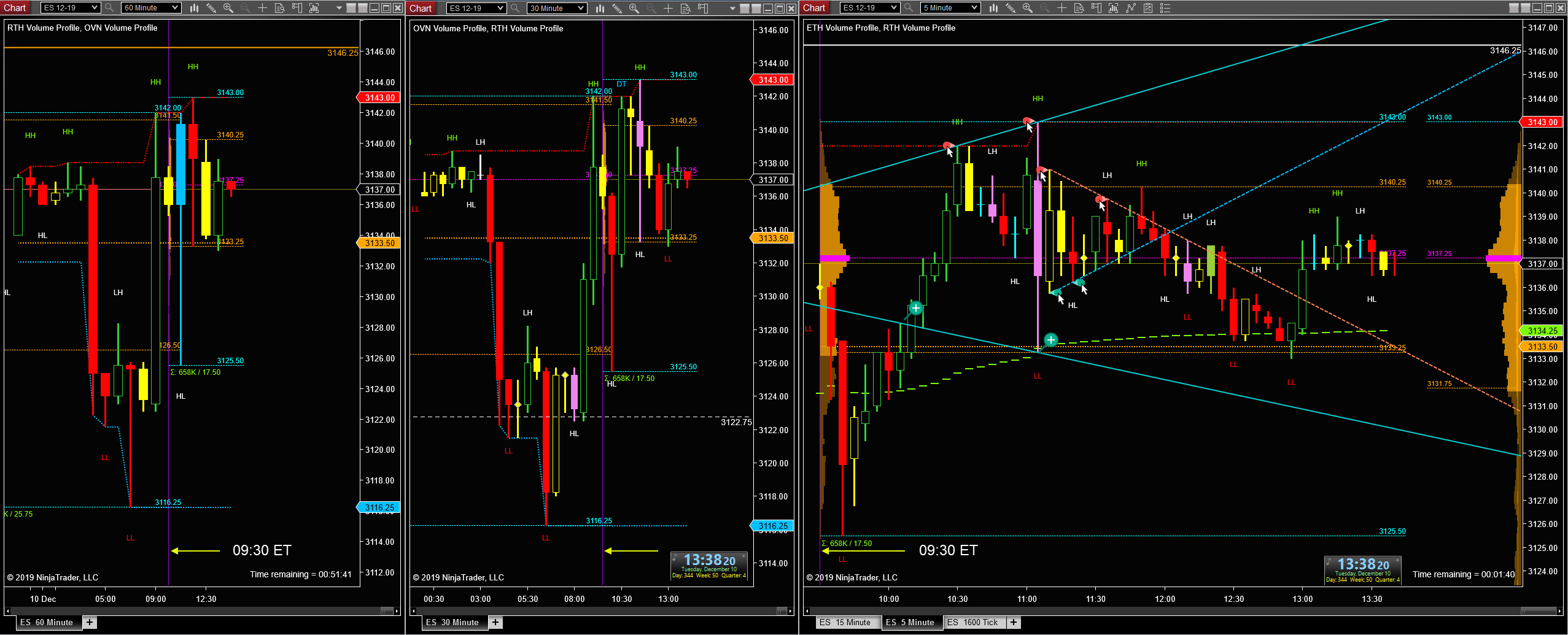This screenshot has width=1568, height=635.
Task: Click the clock display in the 5 Minute chart
Action: click(1363, 569)
